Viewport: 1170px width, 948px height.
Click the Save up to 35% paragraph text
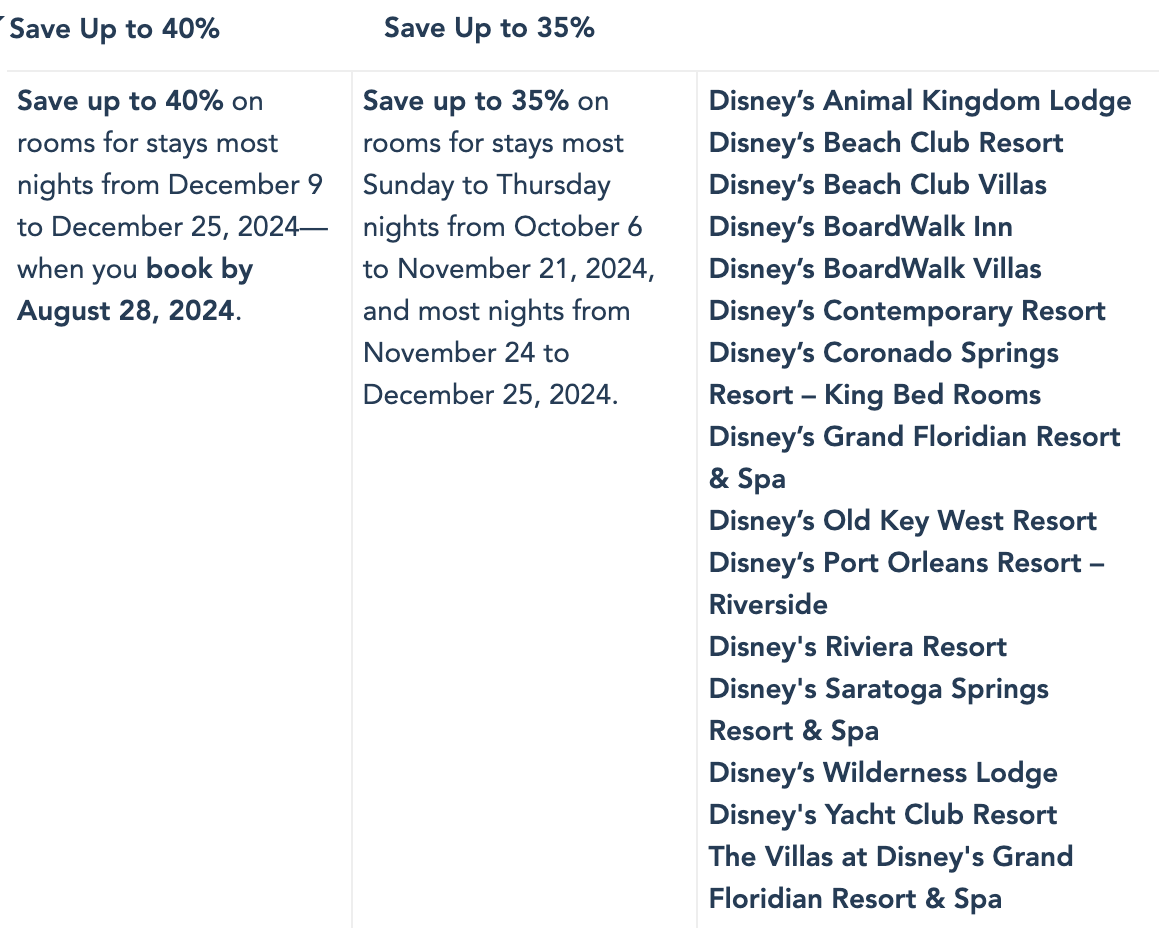pyautogui.click(x=508, y=248)
